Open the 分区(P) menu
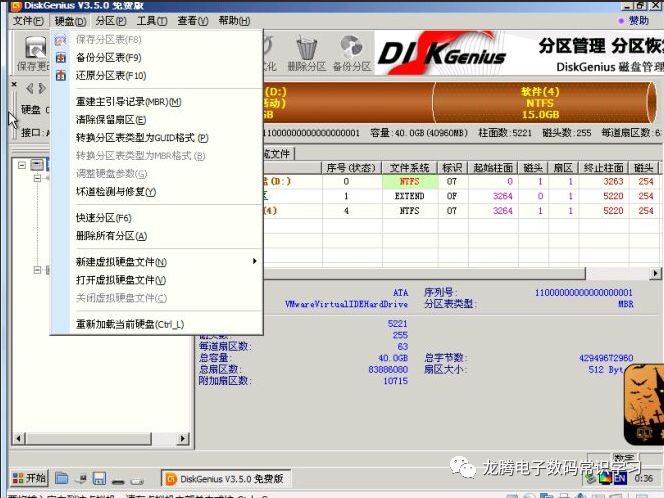Screen dimensions: 664x498 point(111,20)
